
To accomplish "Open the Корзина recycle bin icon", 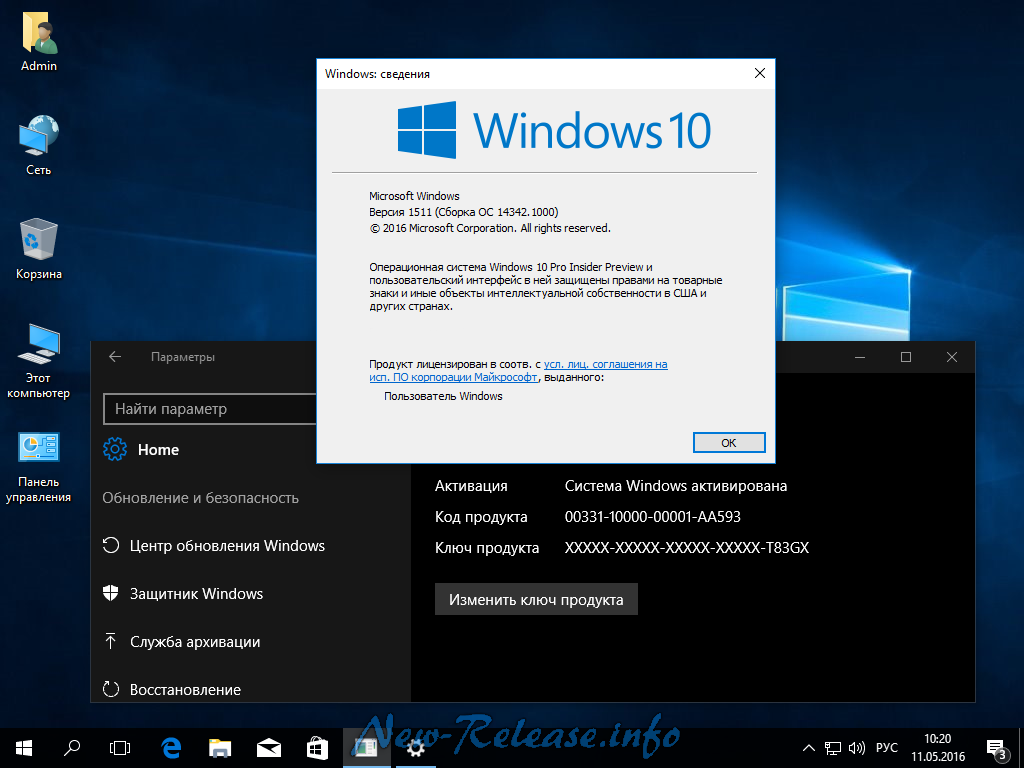I will pos(39,249).
